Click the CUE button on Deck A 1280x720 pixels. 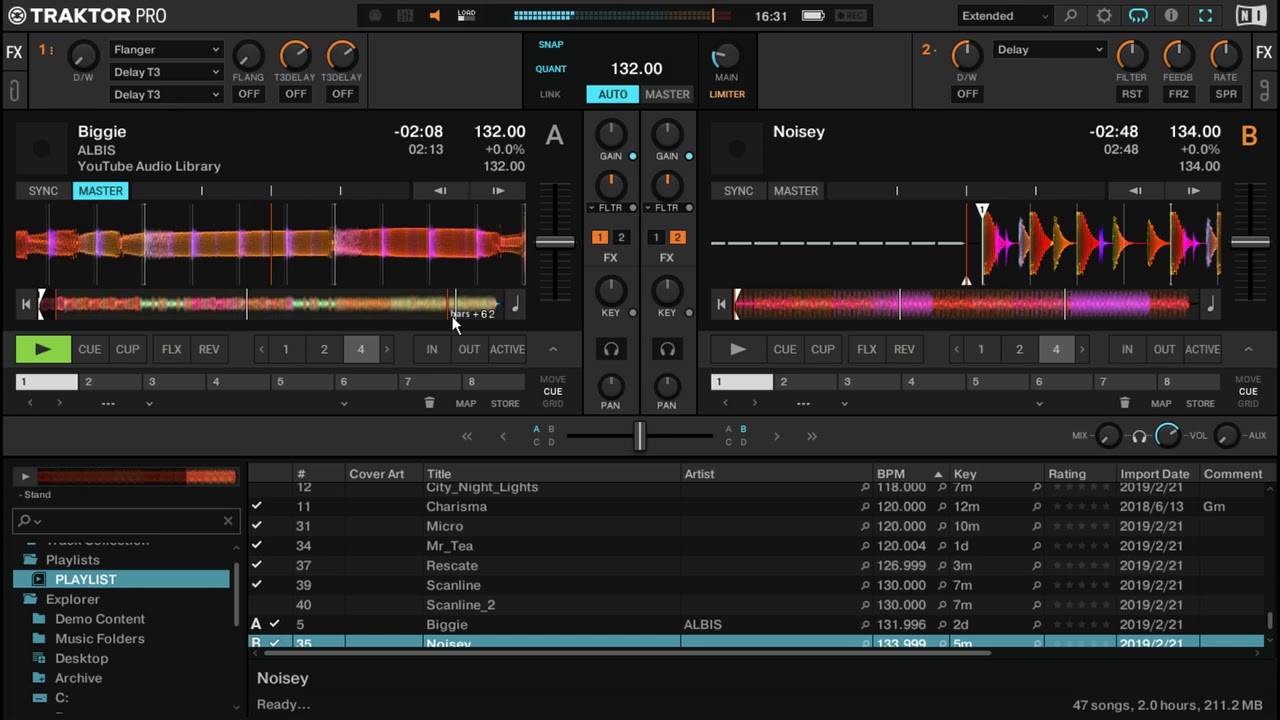point(90,349)
